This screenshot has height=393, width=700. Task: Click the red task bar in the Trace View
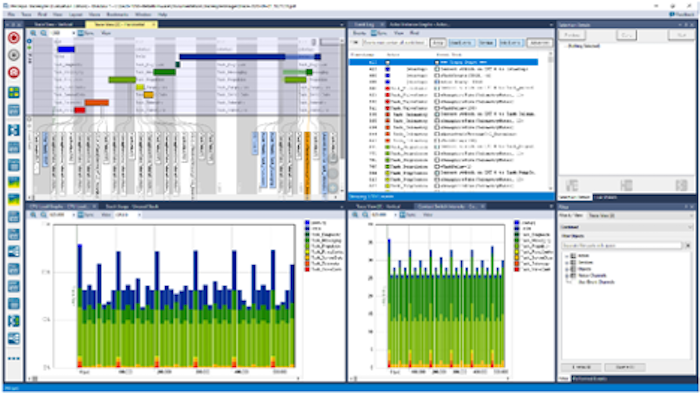(80, 110)
